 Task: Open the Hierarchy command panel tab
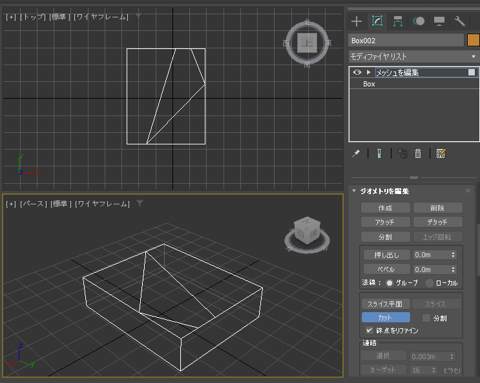398,21
